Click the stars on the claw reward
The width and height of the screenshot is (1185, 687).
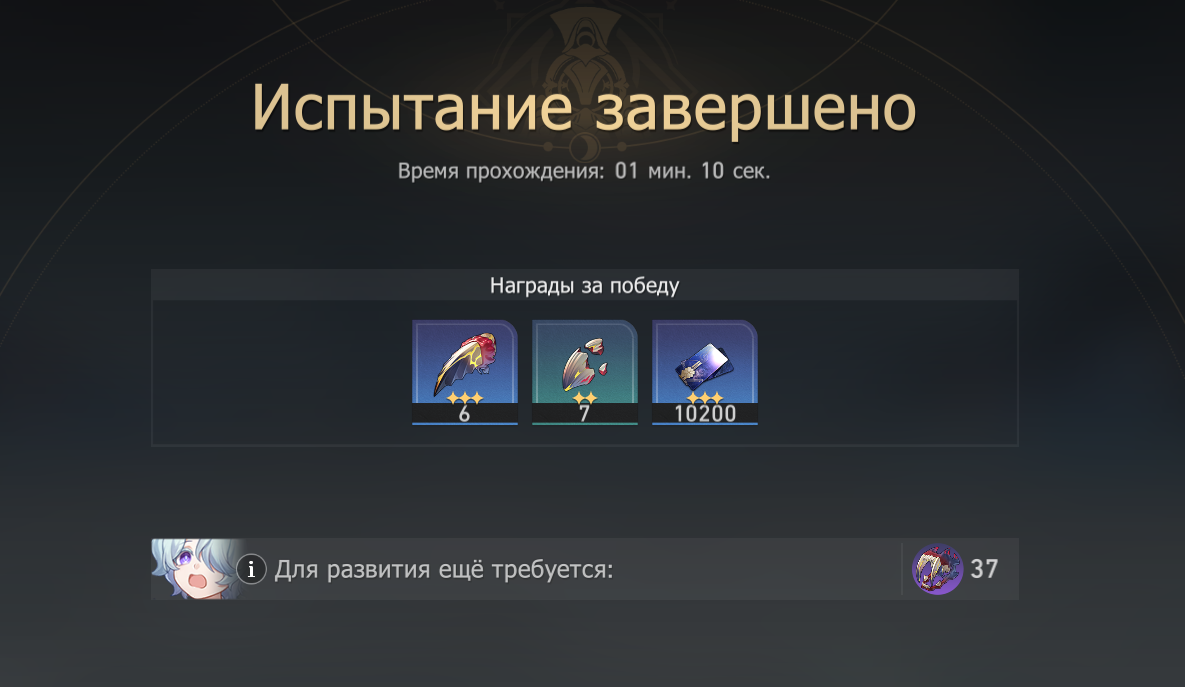click(x=465, y=398)
